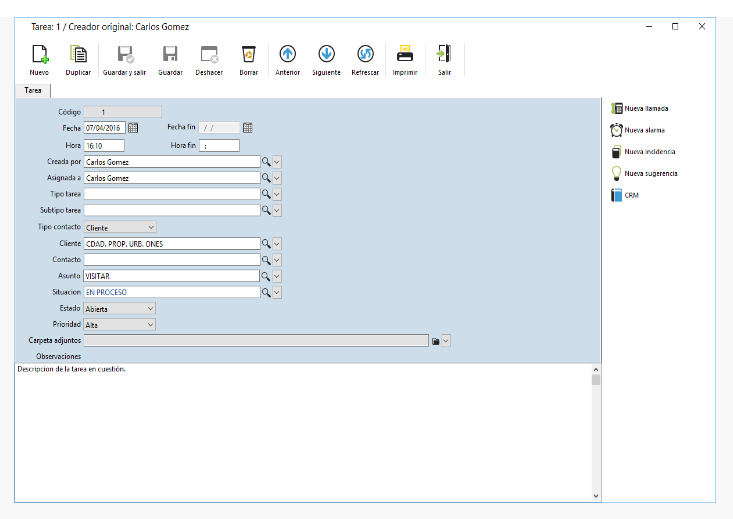Create a Nueva sugerencia from side panel
The height and width of the screenshot is (519, 733).
pos(644,173)
